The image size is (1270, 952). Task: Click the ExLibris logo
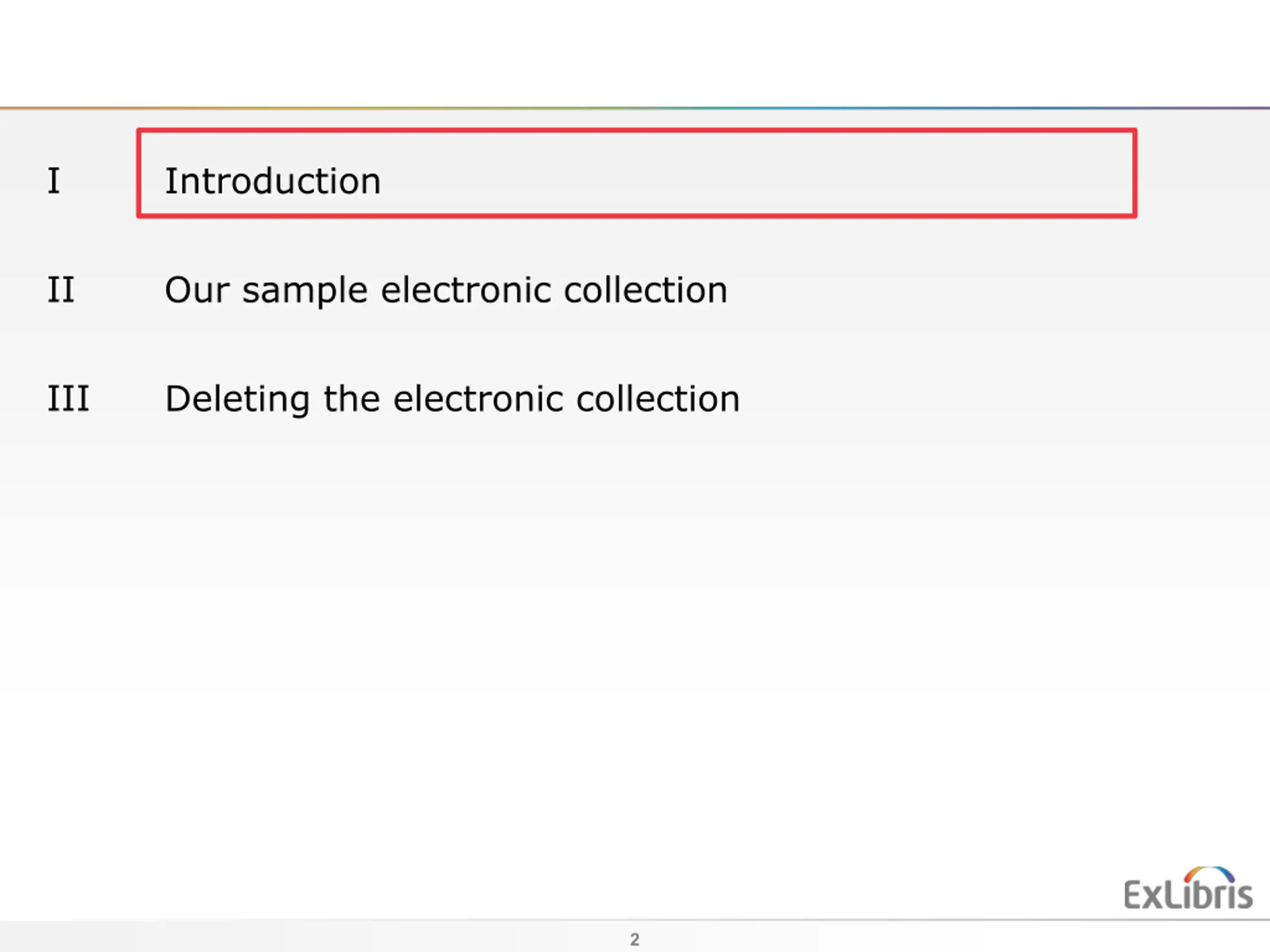1188,889
